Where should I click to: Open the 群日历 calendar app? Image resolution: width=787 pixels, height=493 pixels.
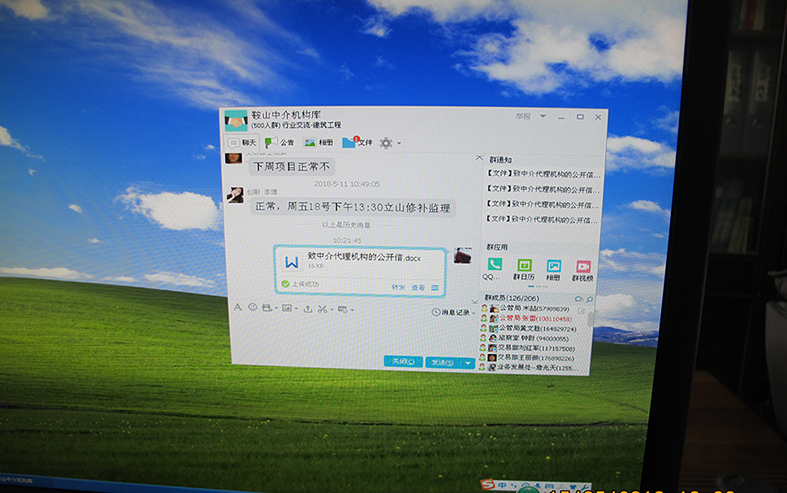(x=523, y=267)
